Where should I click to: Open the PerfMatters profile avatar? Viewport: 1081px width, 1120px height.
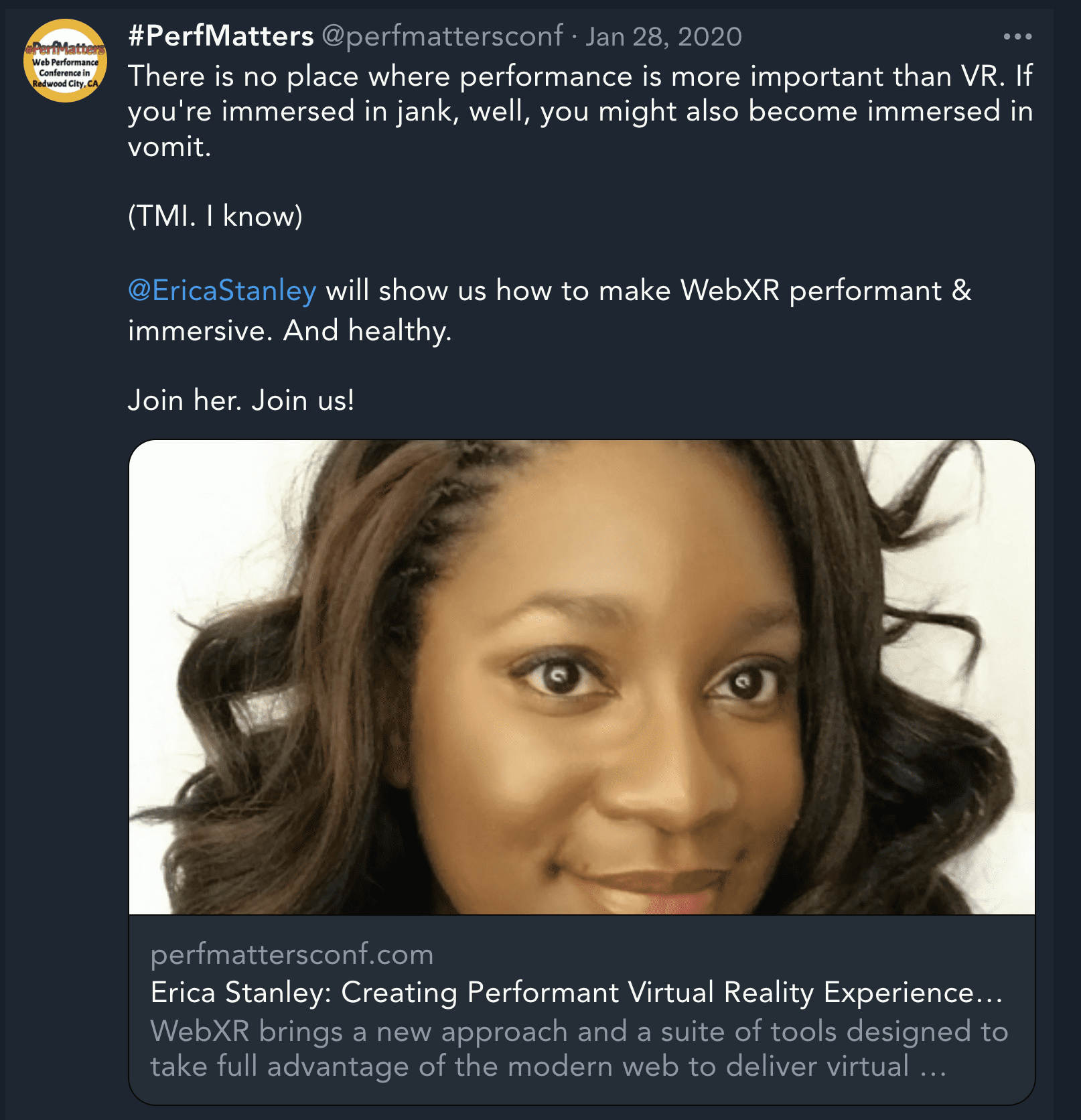pyautogui.click(x=65, y=61)
